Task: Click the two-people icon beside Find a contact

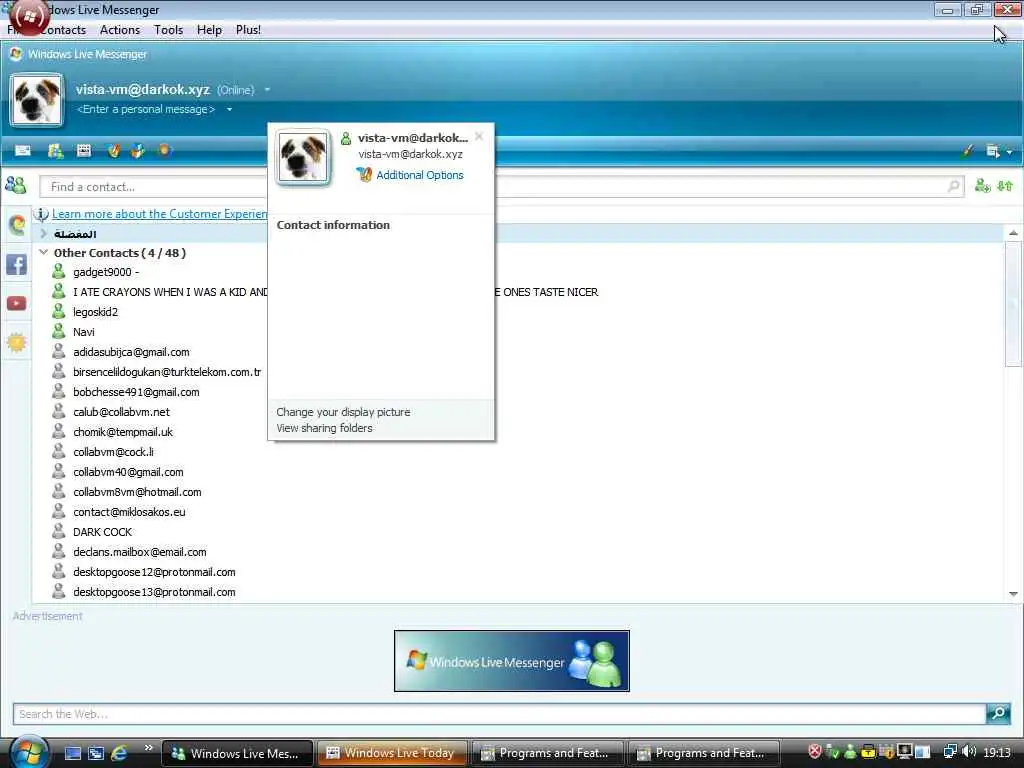Action: [x=16, y=185]
